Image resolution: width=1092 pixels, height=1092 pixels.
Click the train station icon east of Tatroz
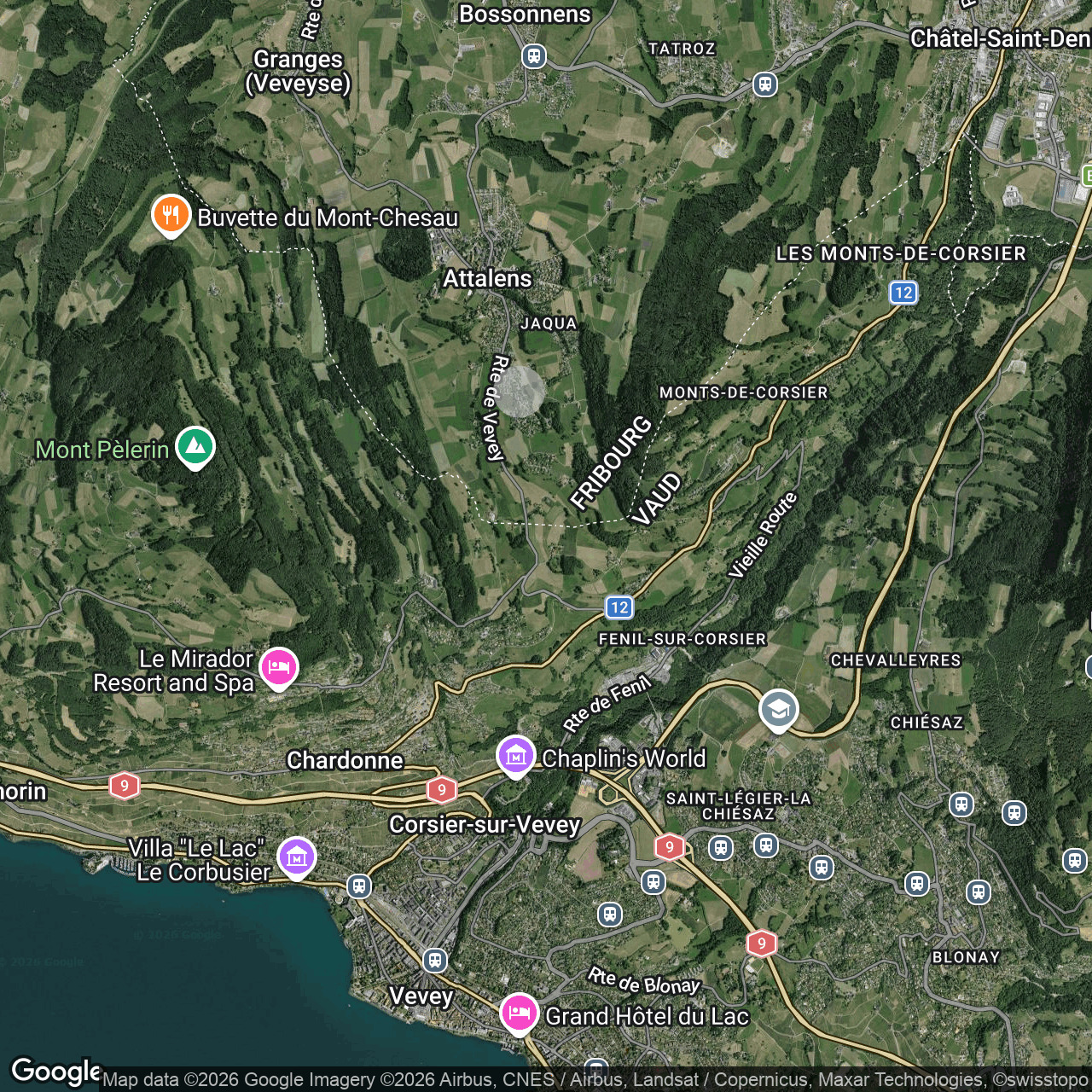click(x=765, y=84)
